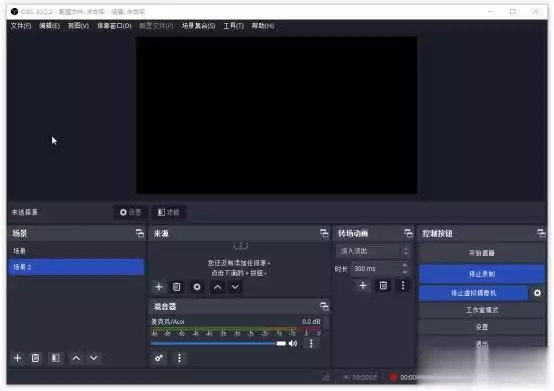This screenshot has width=554, height=391.
Task: Click the 开始直播 button
Action: [482, 253]
